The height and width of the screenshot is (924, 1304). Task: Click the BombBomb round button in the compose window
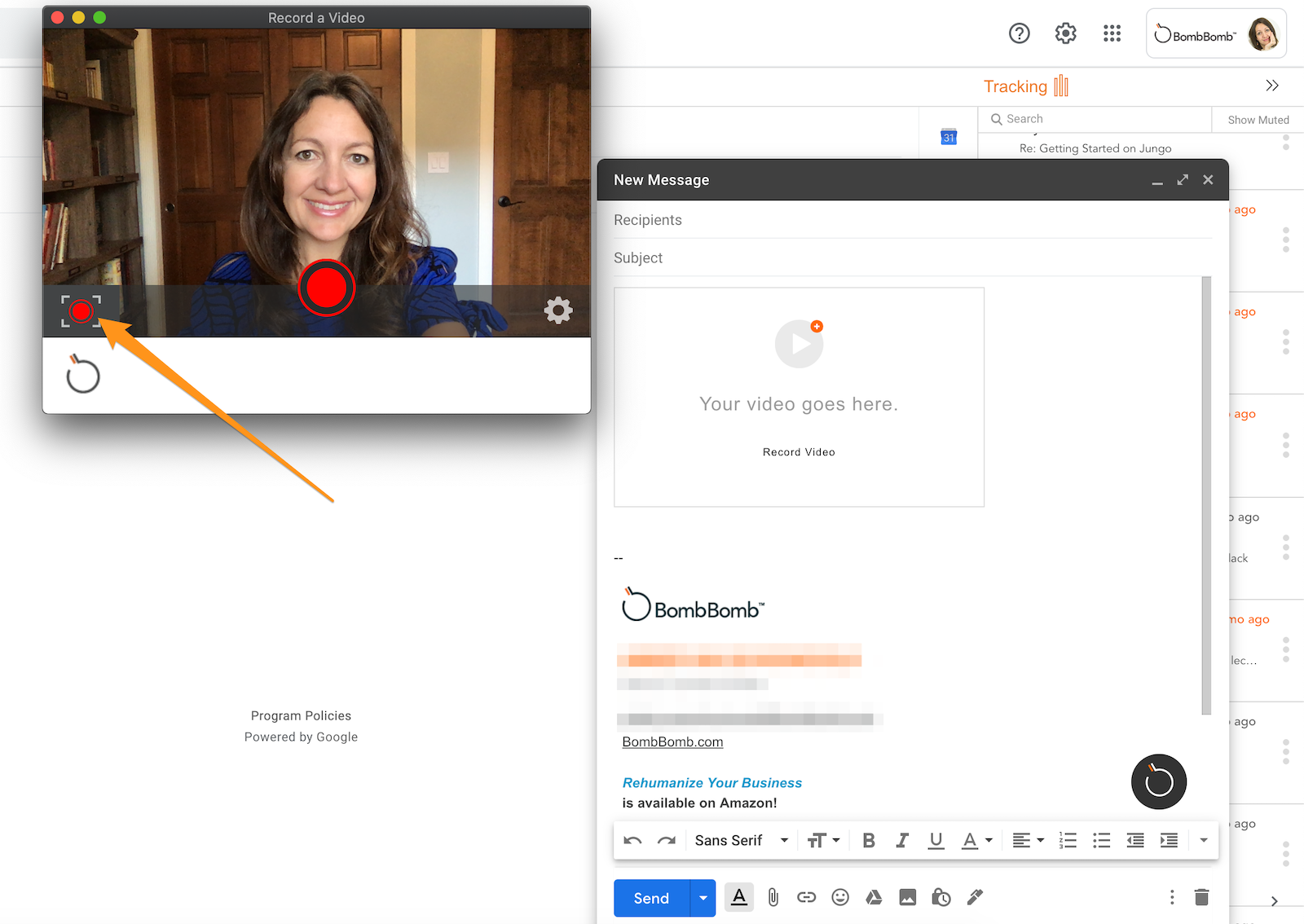(1158, 782)
